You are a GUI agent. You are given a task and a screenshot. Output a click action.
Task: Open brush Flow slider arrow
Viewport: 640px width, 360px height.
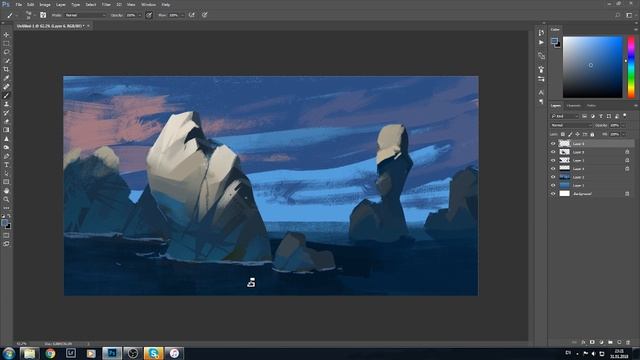(182, 15)
